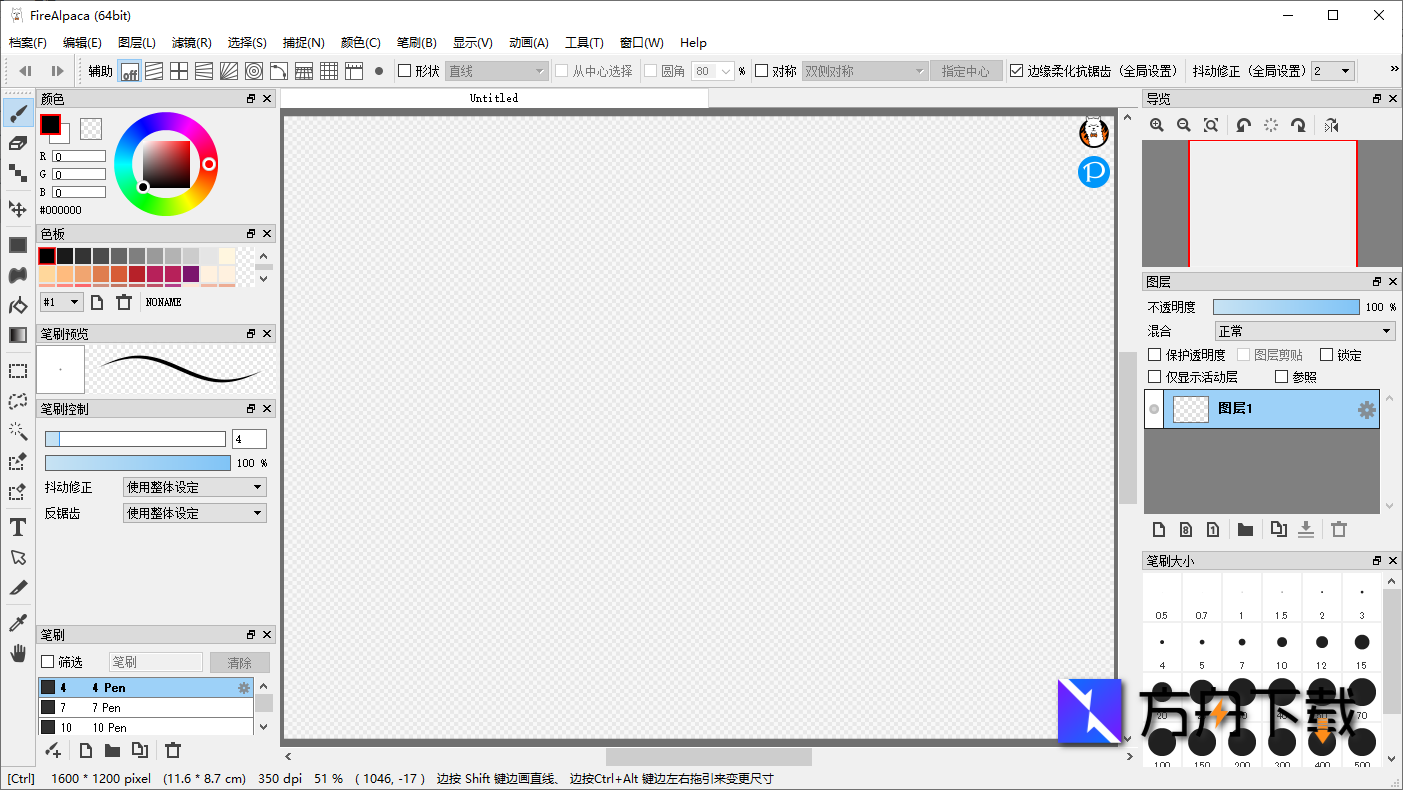Switch focus to the Untitled canvas tab
Viewport: 1403px width, 790px height.
click(493, 98)
